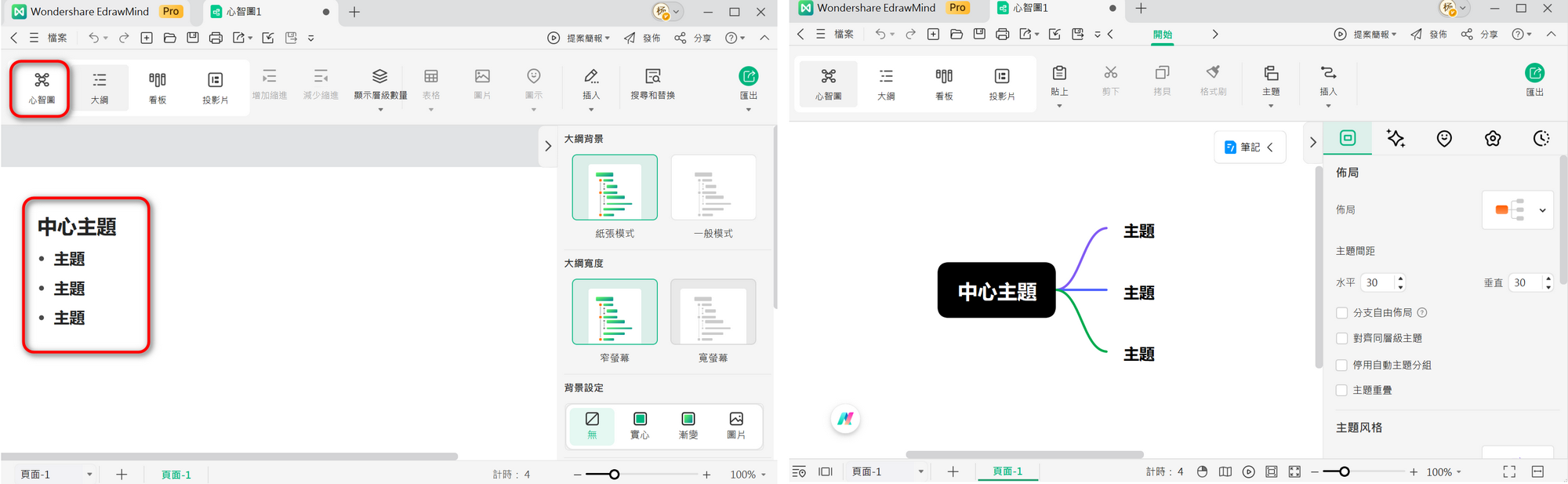Select 實心 solid color background option
This screenshot has height=484, width=1568.
point(640,425)
